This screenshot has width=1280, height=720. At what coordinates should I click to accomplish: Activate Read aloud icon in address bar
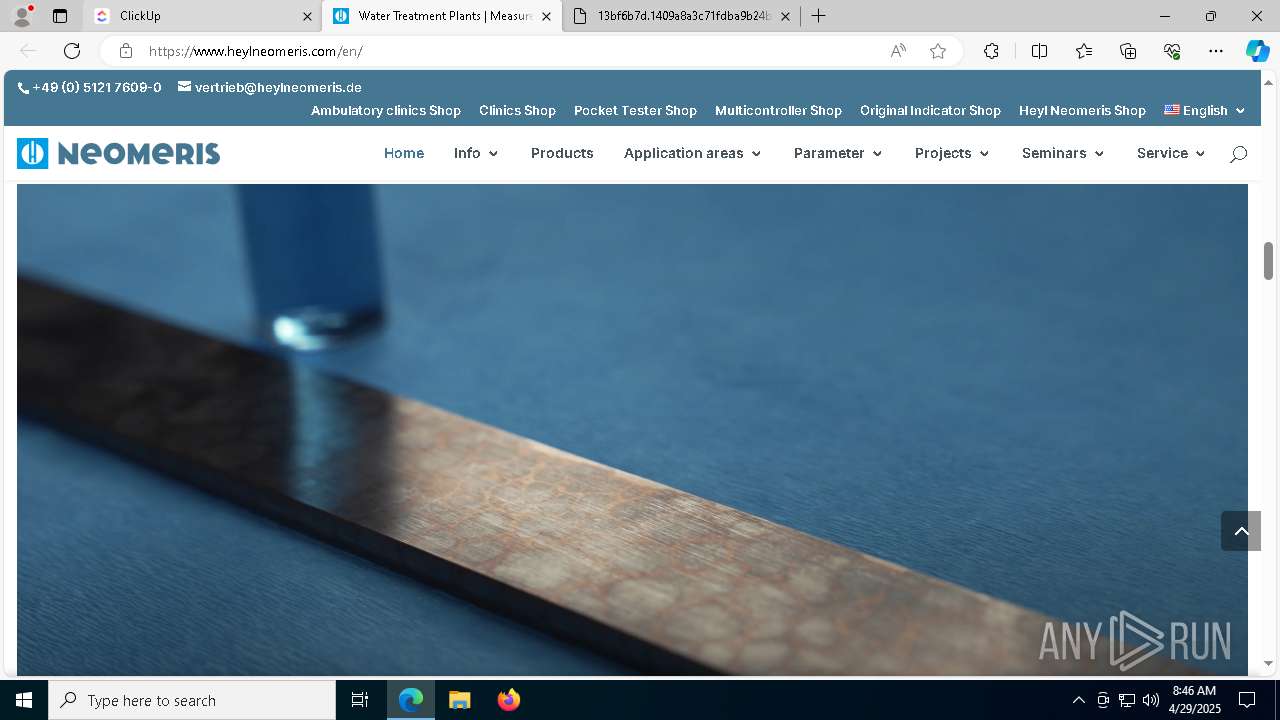tap(898, 51)
